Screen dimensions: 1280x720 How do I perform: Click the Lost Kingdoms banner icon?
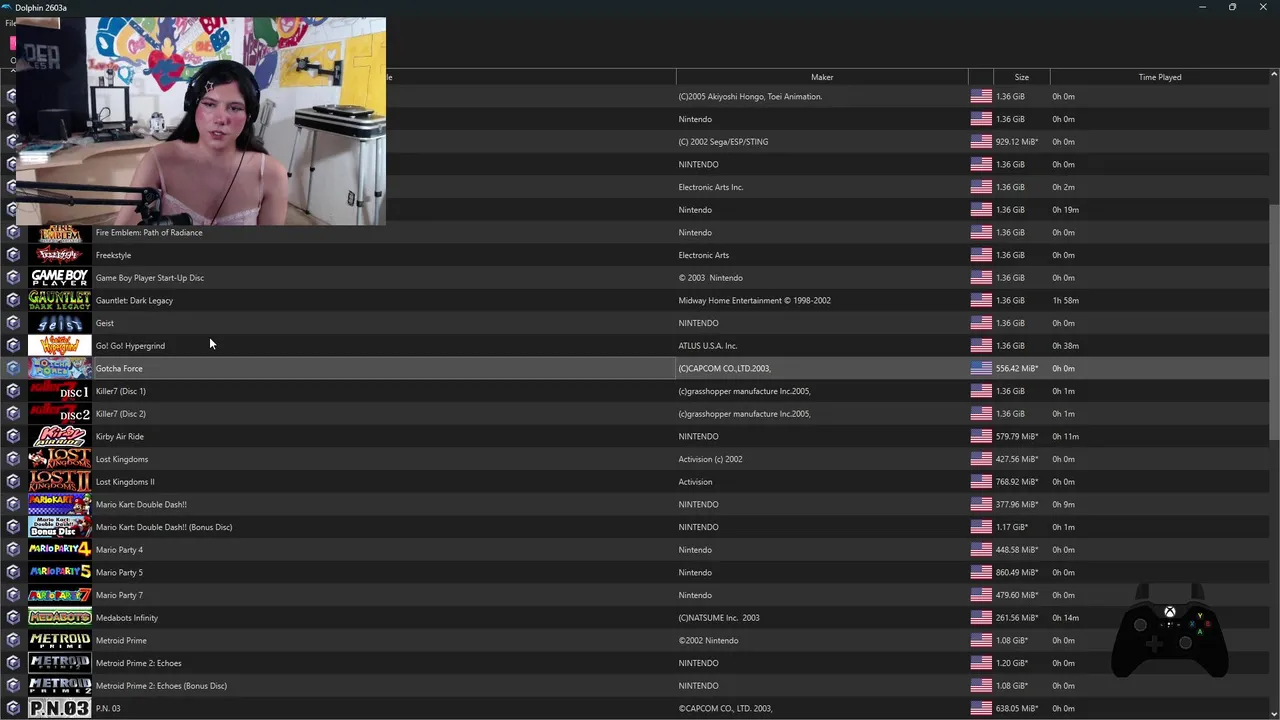[x=59, y=459]
